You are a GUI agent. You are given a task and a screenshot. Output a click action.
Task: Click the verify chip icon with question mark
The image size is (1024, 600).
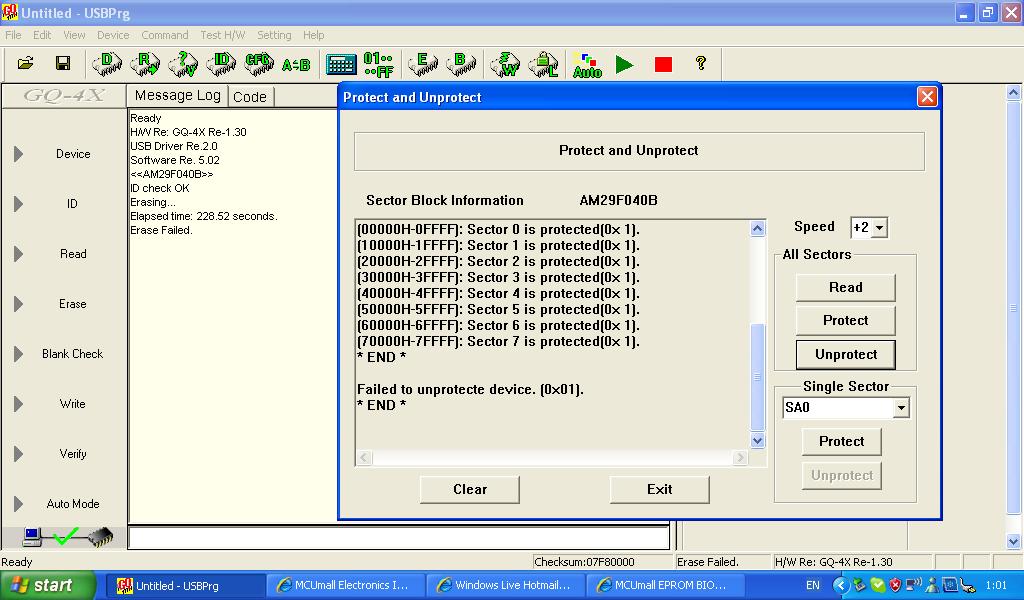click(x=183, y=63)
